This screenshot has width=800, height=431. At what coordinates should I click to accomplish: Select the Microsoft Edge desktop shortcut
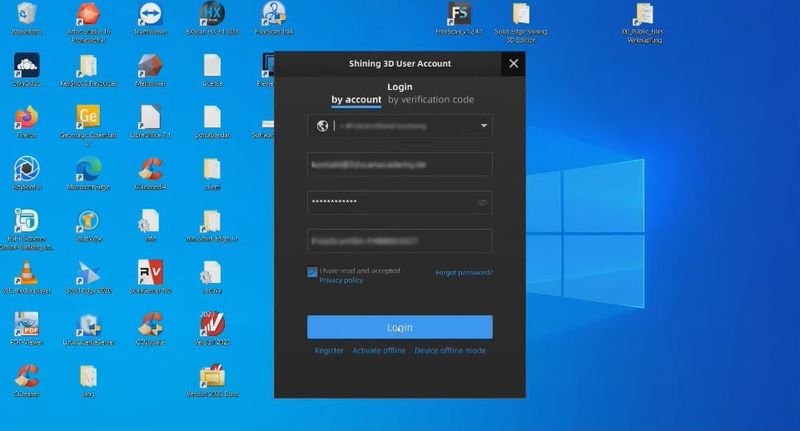click(86, 169)
